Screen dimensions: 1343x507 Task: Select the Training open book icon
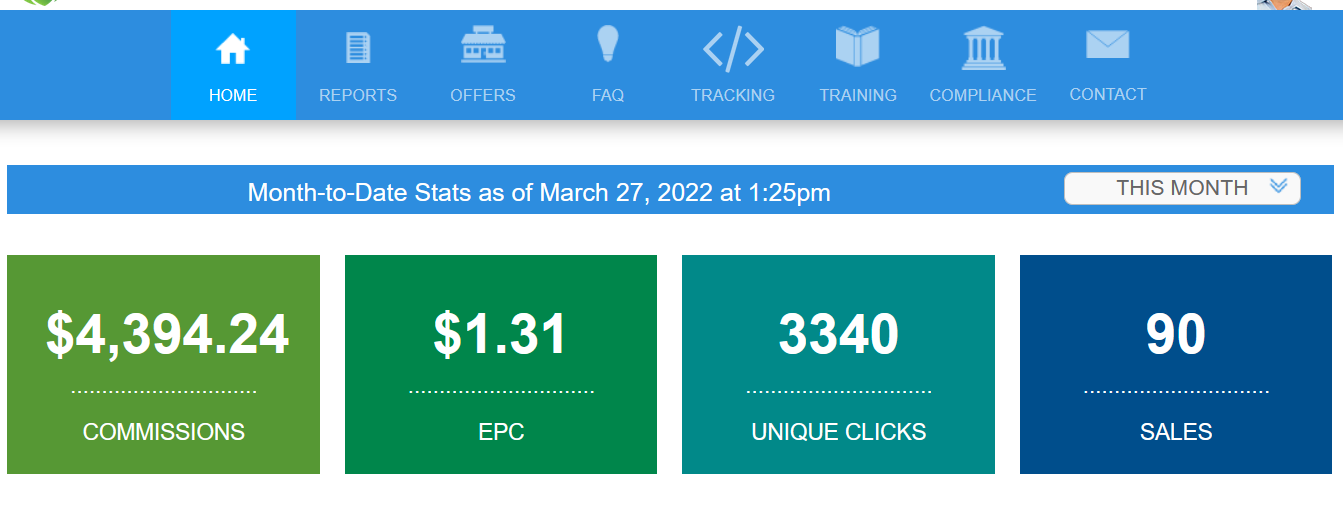coord(857,47)
